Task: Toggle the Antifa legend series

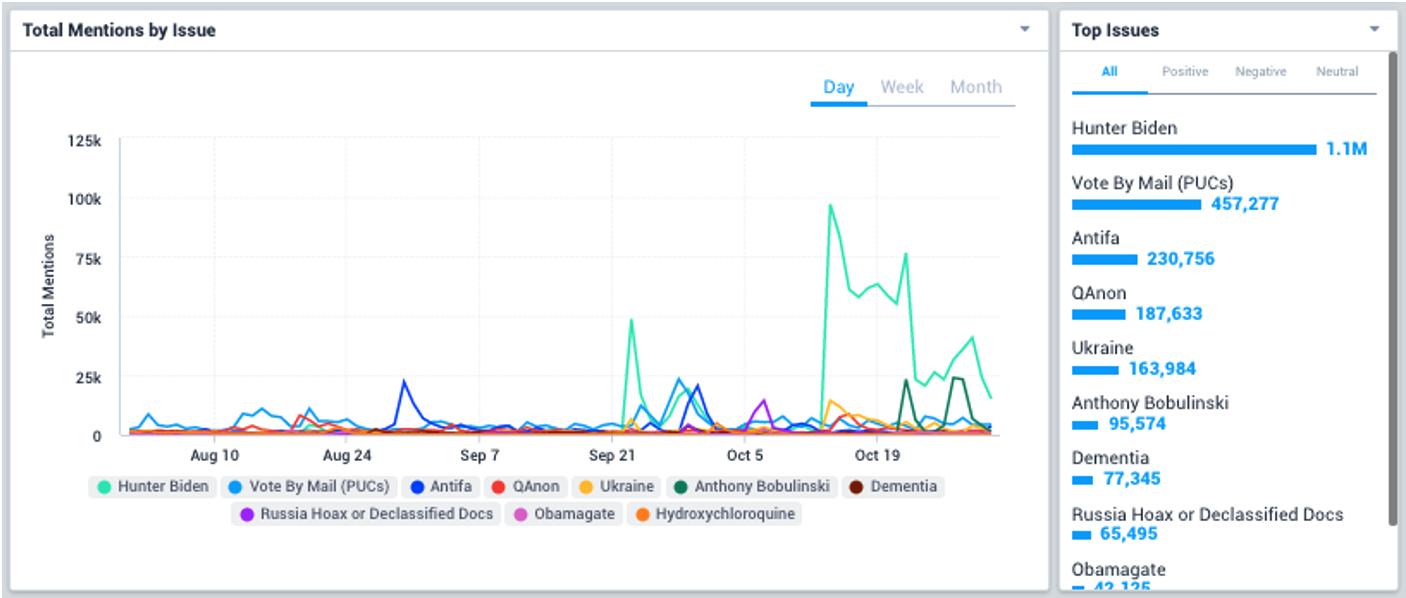Action: tap(441, 487)
